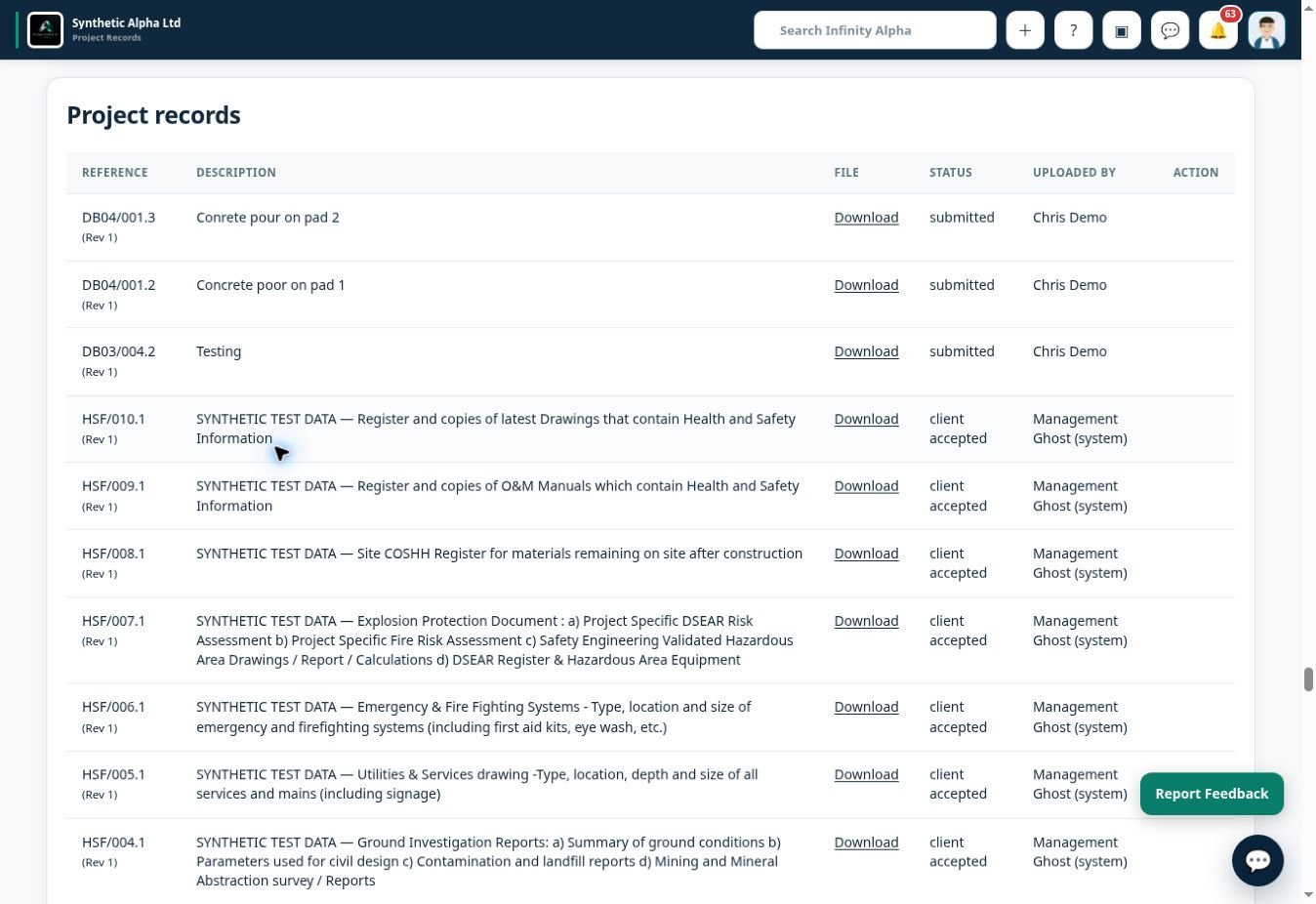Click 'client accepted' status in HSF/008.1 row
The image size is (1316, 904).
pyautogui.click(x=958, y=563)
